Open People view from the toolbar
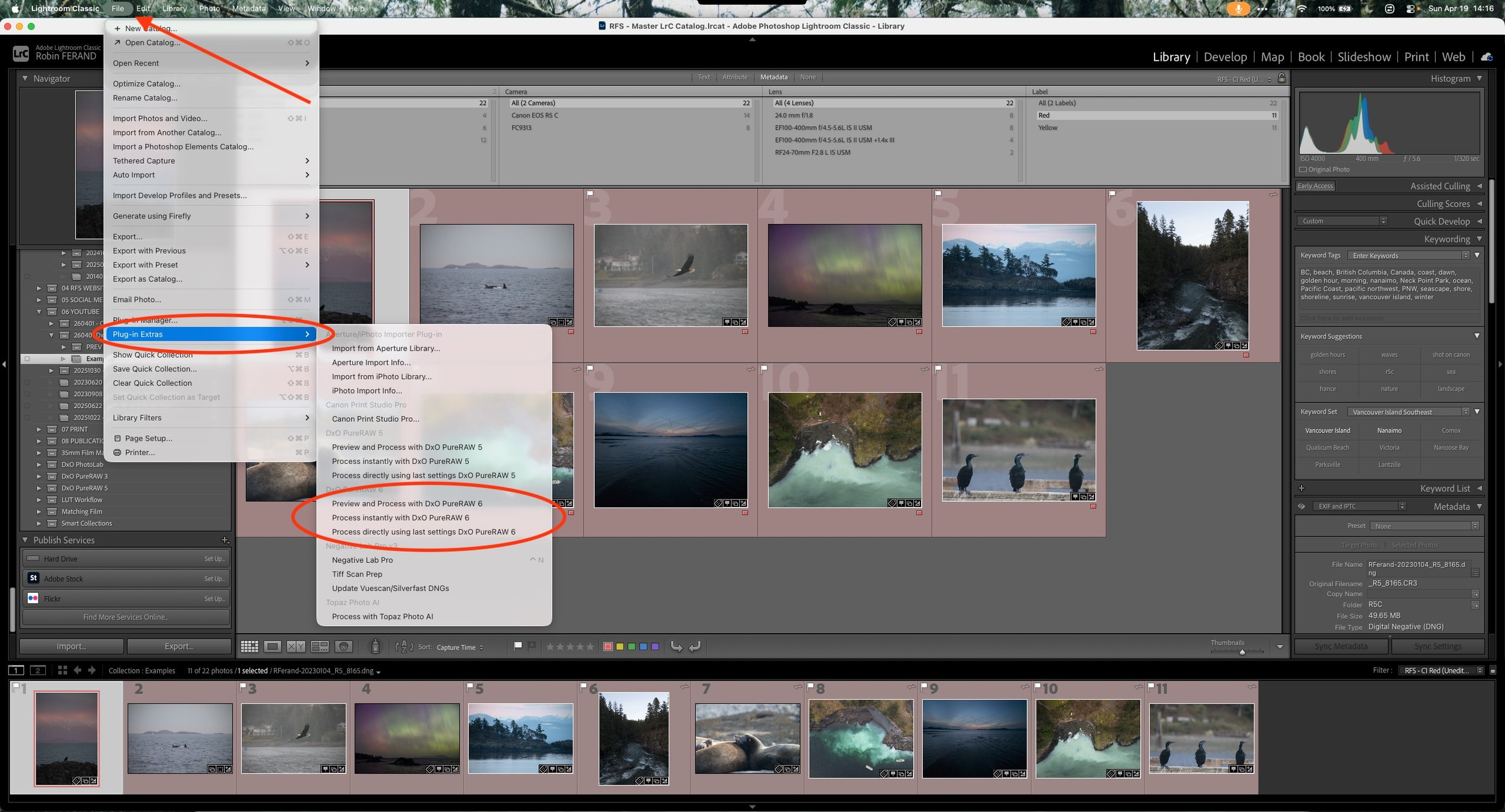 [343, 646]
